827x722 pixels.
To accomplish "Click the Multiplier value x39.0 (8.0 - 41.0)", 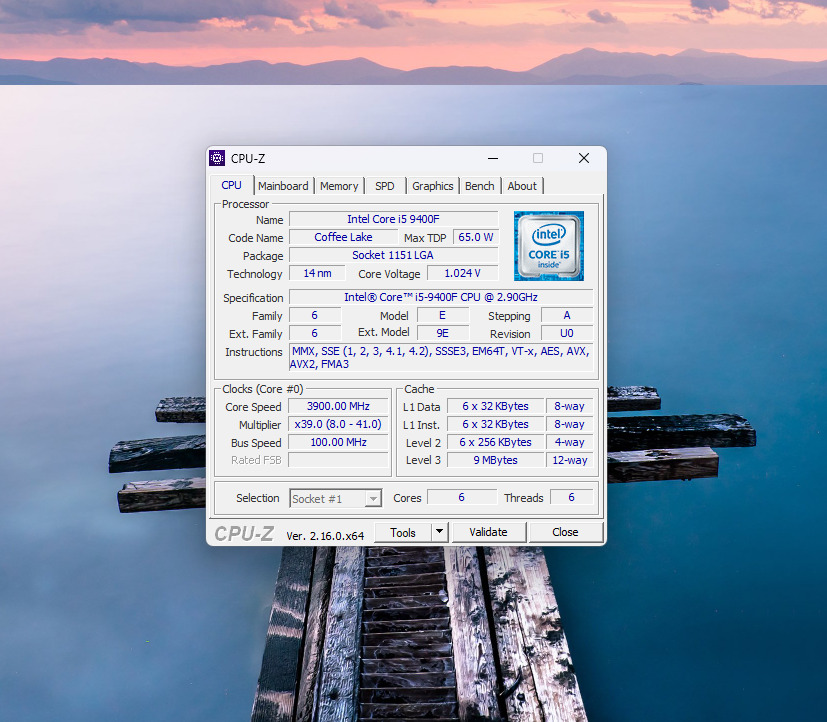I will point(338,425).
